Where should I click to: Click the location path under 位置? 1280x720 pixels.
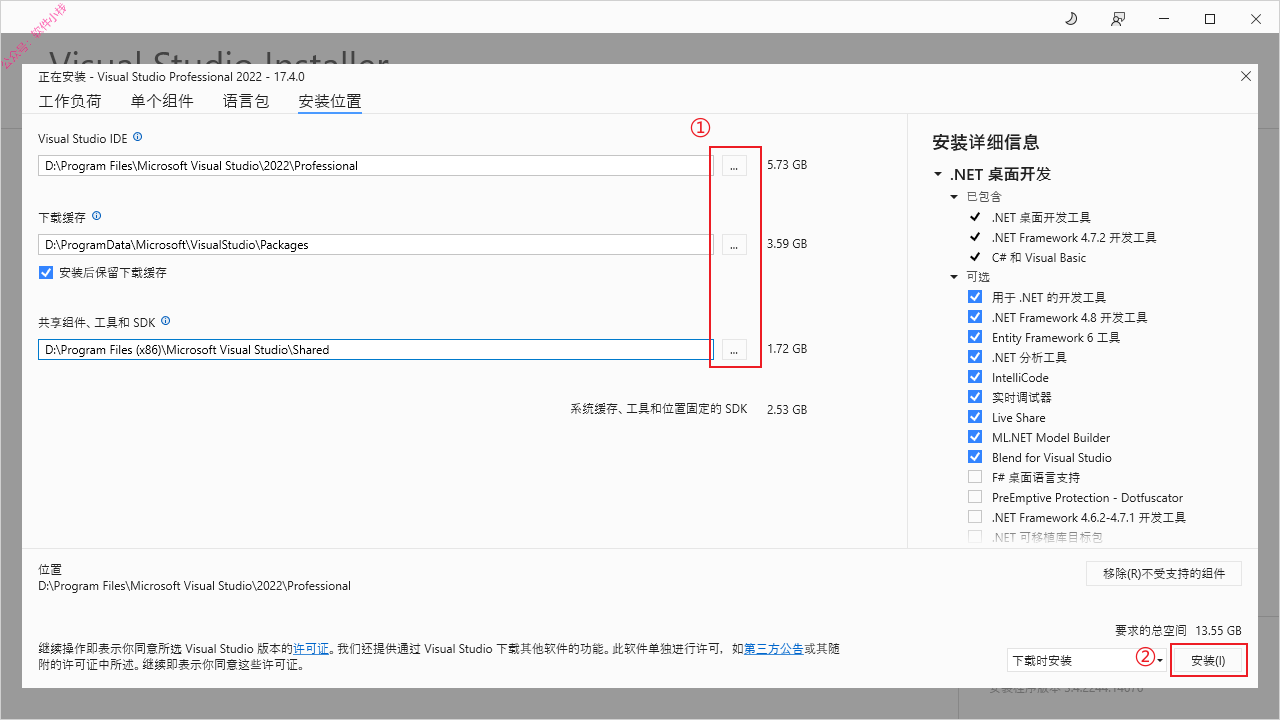click(x=195, y=586)
